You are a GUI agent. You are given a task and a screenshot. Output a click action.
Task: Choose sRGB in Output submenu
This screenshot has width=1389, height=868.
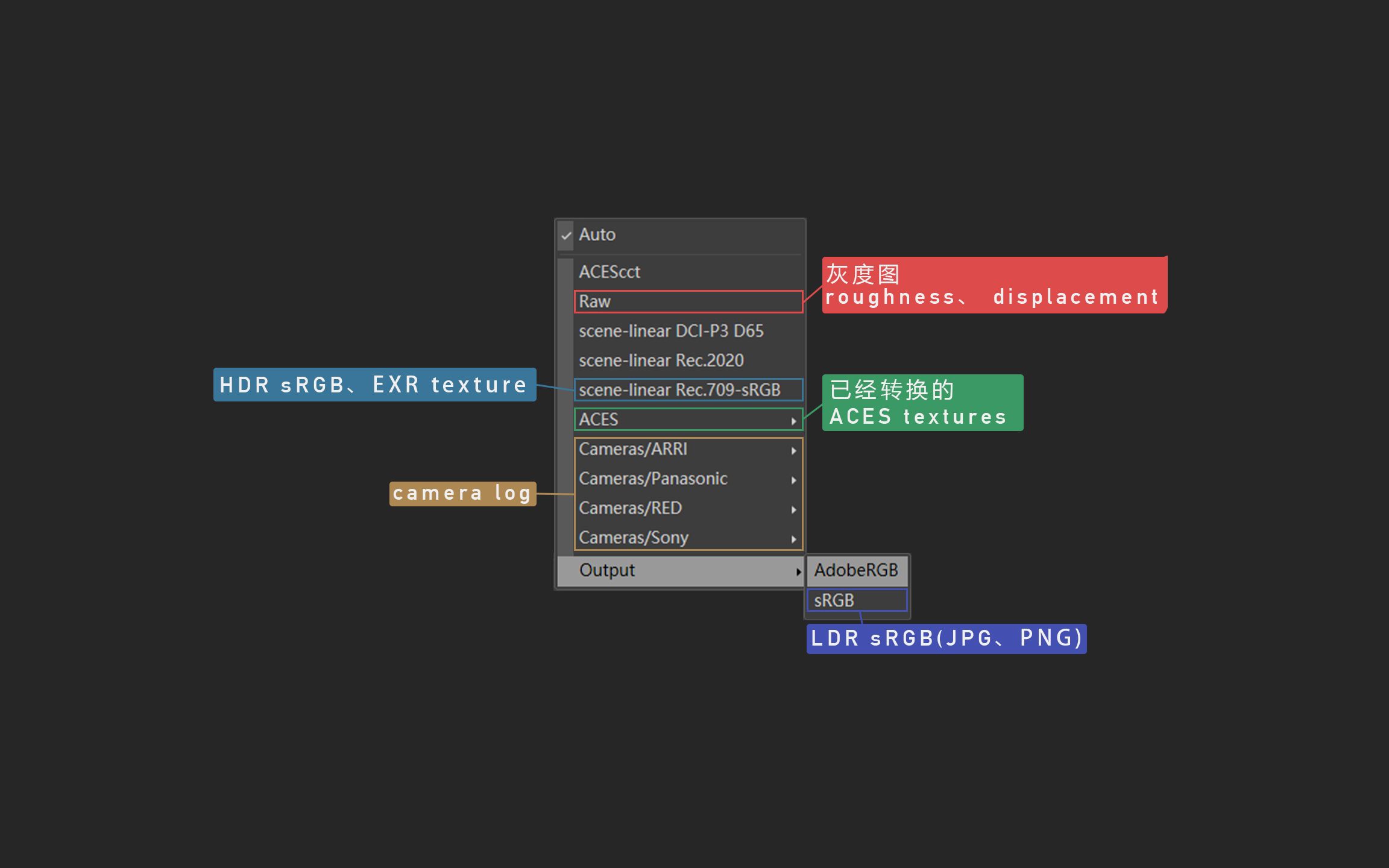pos(834,600)
